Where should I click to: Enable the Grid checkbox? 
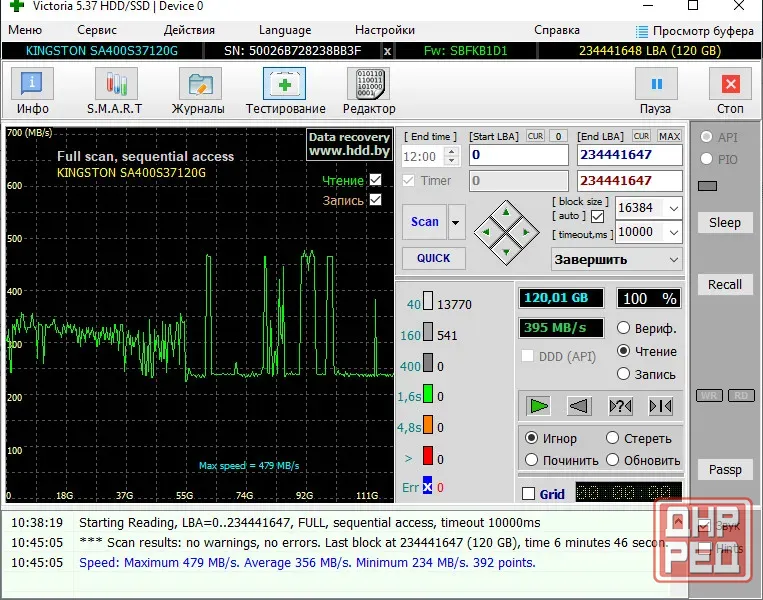[528, 494]
